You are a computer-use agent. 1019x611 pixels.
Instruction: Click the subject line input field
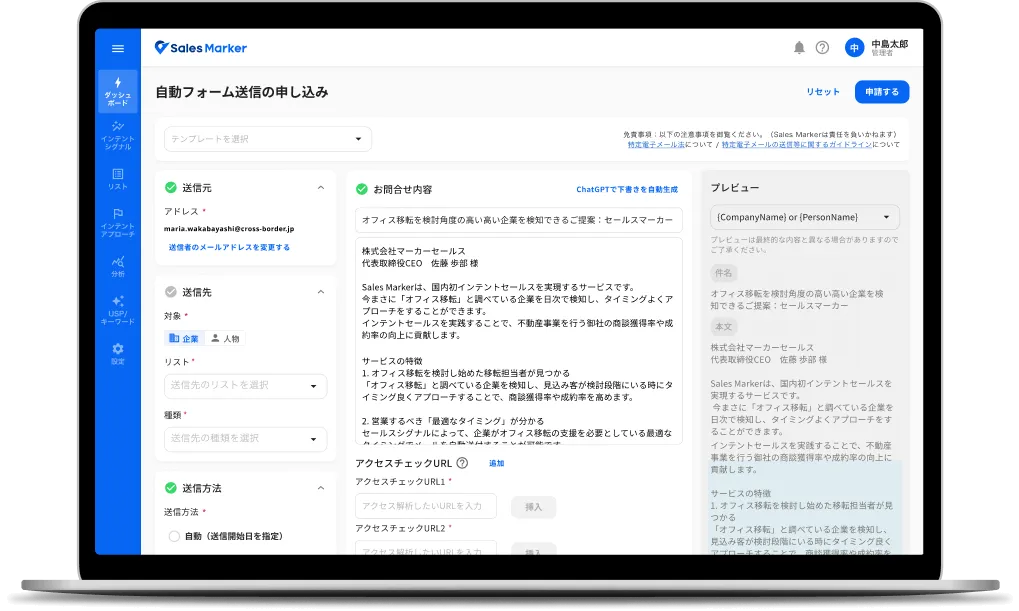coord(519,220)
